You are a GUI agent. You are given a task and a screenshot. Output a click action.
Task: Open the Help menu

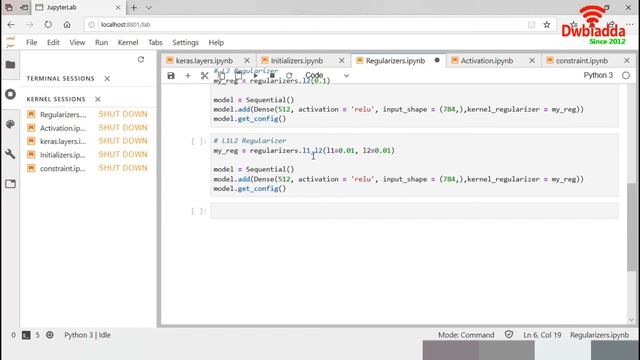216,42
